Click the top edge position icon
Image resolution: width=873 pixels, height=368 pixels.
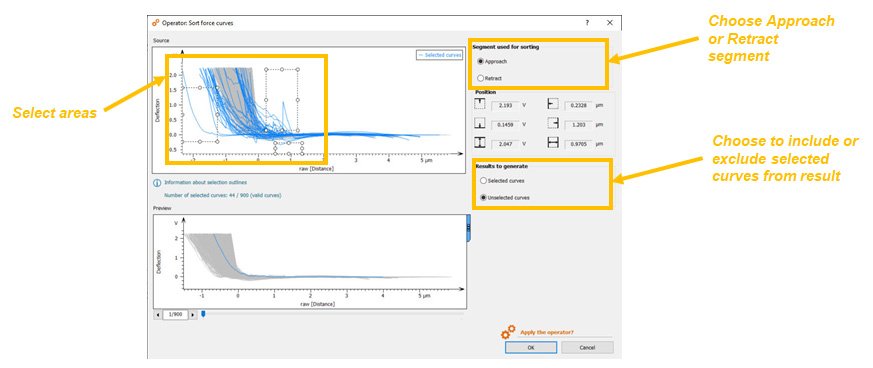(480, 104)
